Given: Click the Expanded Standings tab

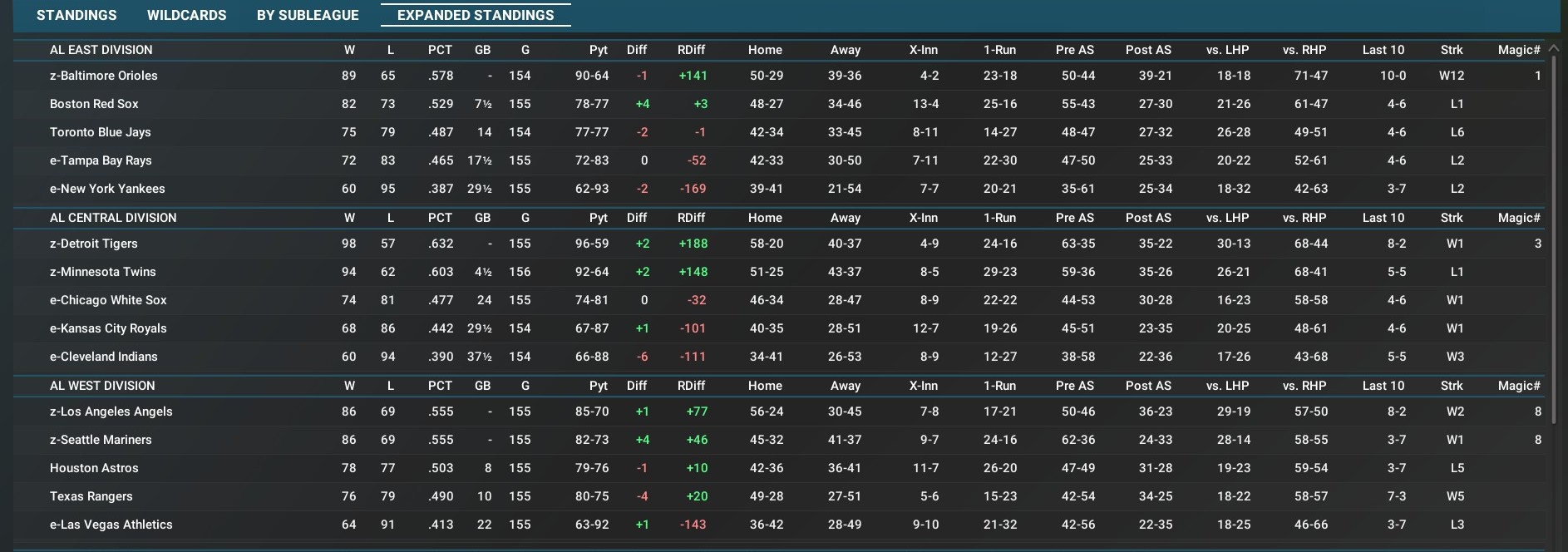Looking at the screenshot, I should tap(476, 15).
